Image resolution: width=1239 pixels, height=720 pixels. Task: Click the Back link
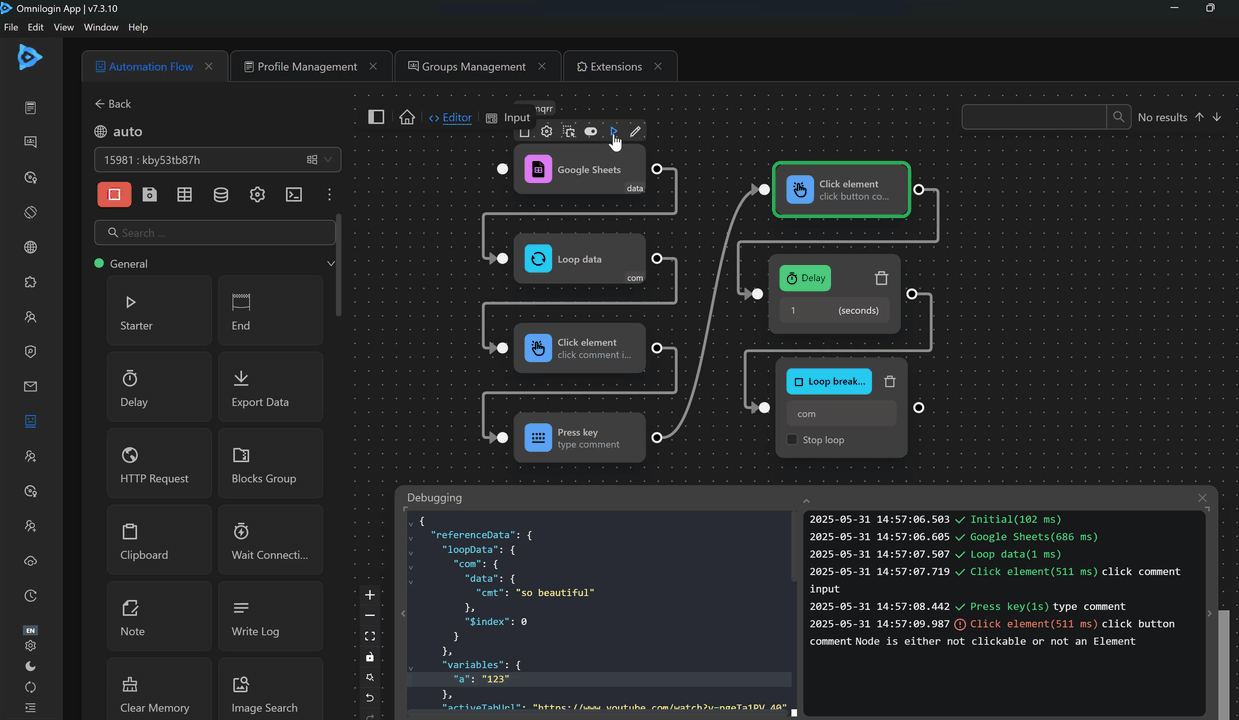click(x=113, y=104)
